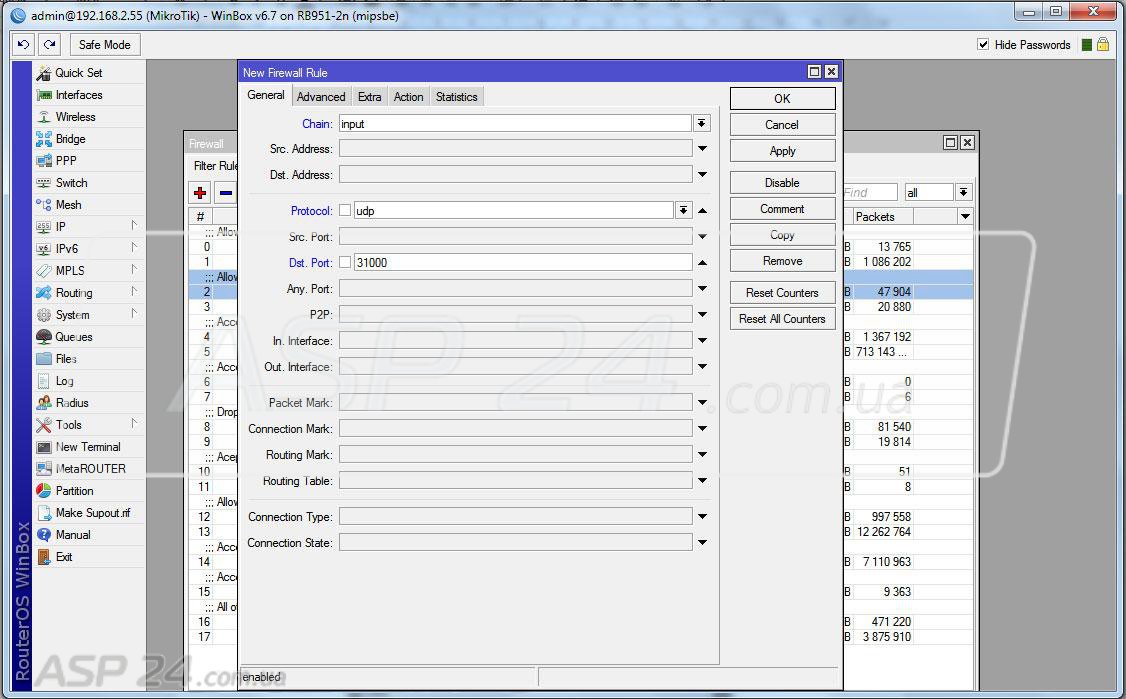
Task: Open the Wireless menu item
Action: point(75,117)
